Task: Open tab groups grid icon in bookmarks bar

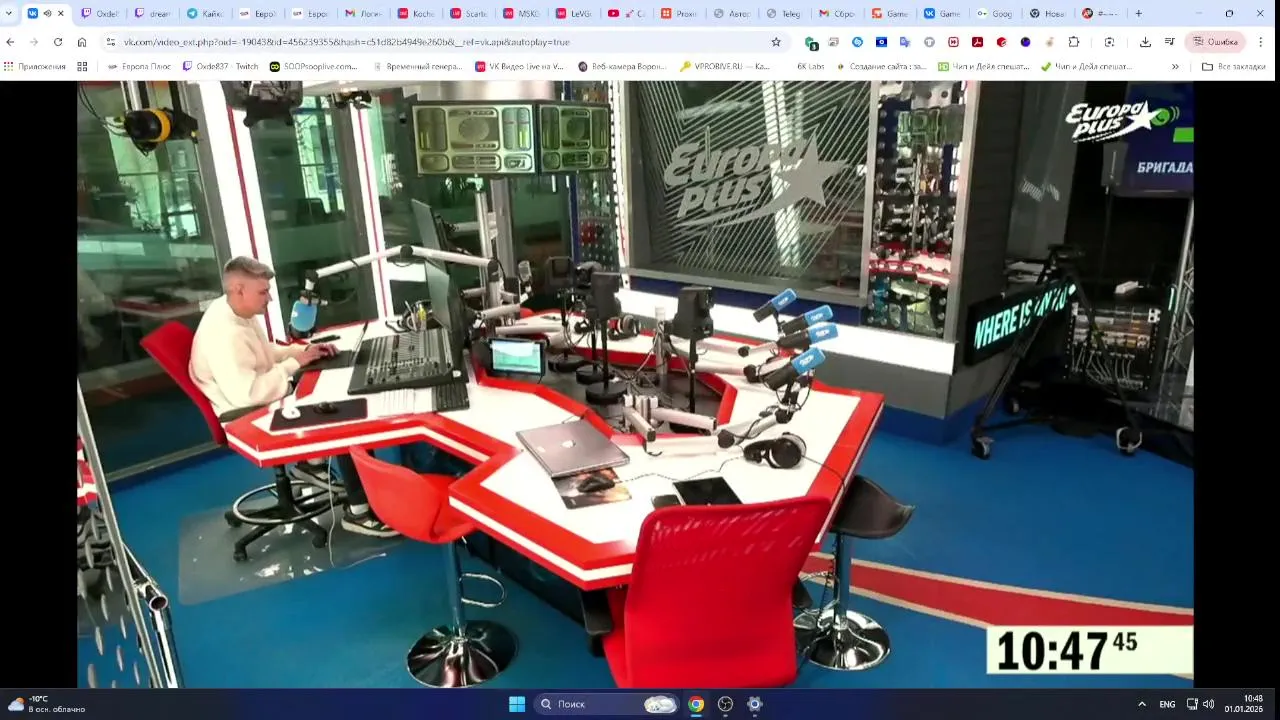Action: pyautogui.click(x=82, y=67)
